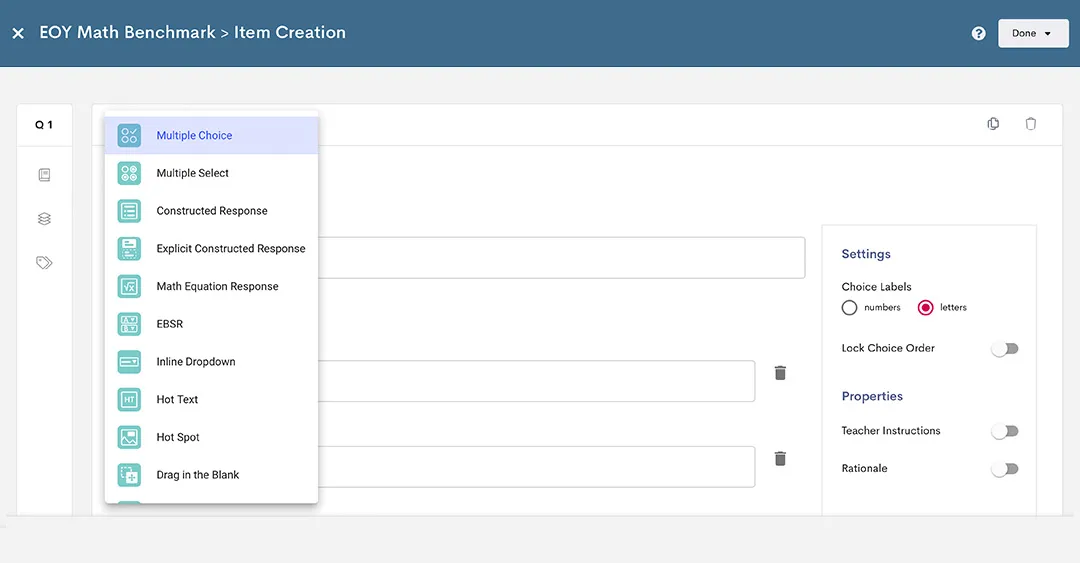Open the help question mark icon

pyautogui.click(x=978, y=33)
